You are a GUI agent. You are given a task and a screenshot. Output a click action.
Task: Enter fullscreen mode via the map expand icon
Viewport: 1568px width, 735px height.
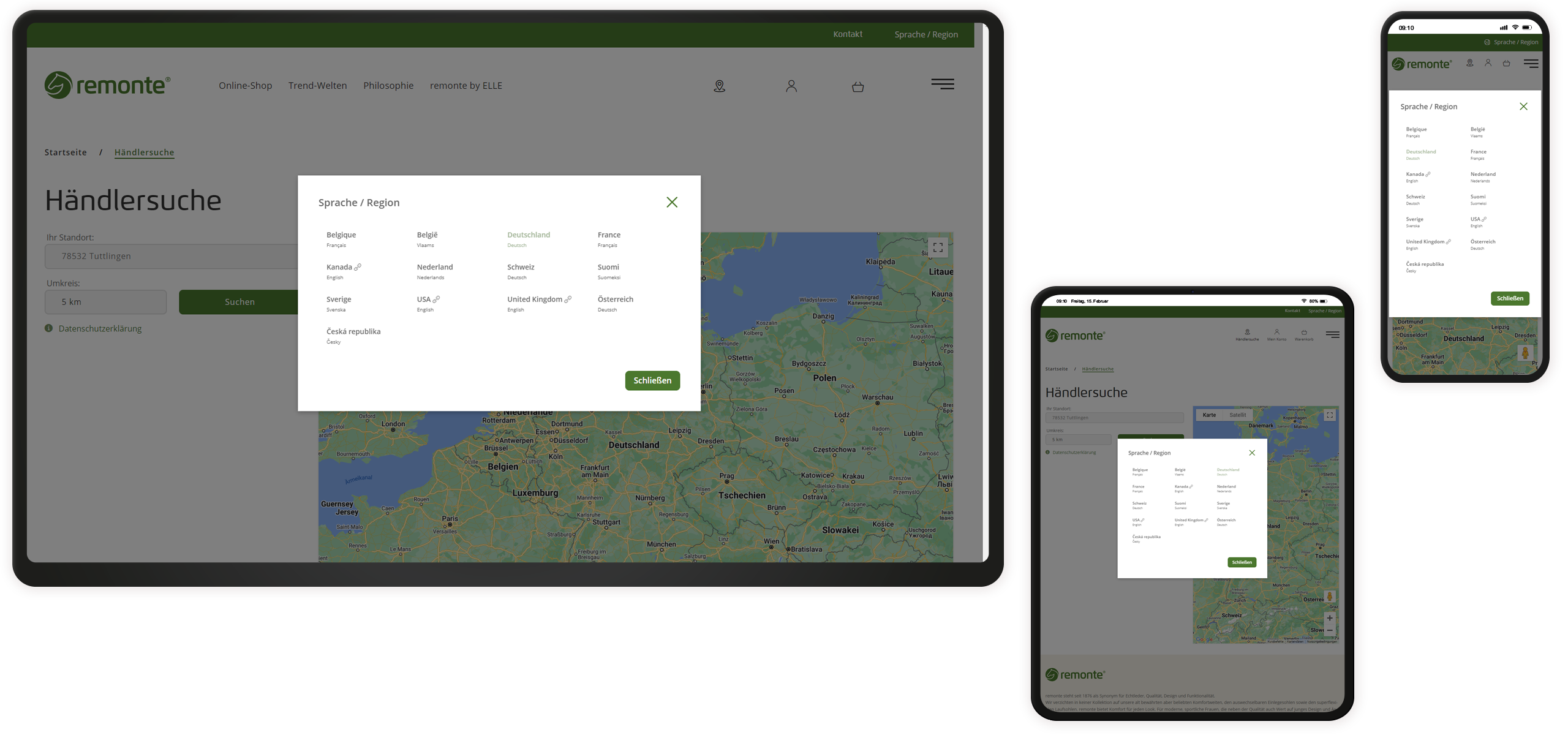937,247
